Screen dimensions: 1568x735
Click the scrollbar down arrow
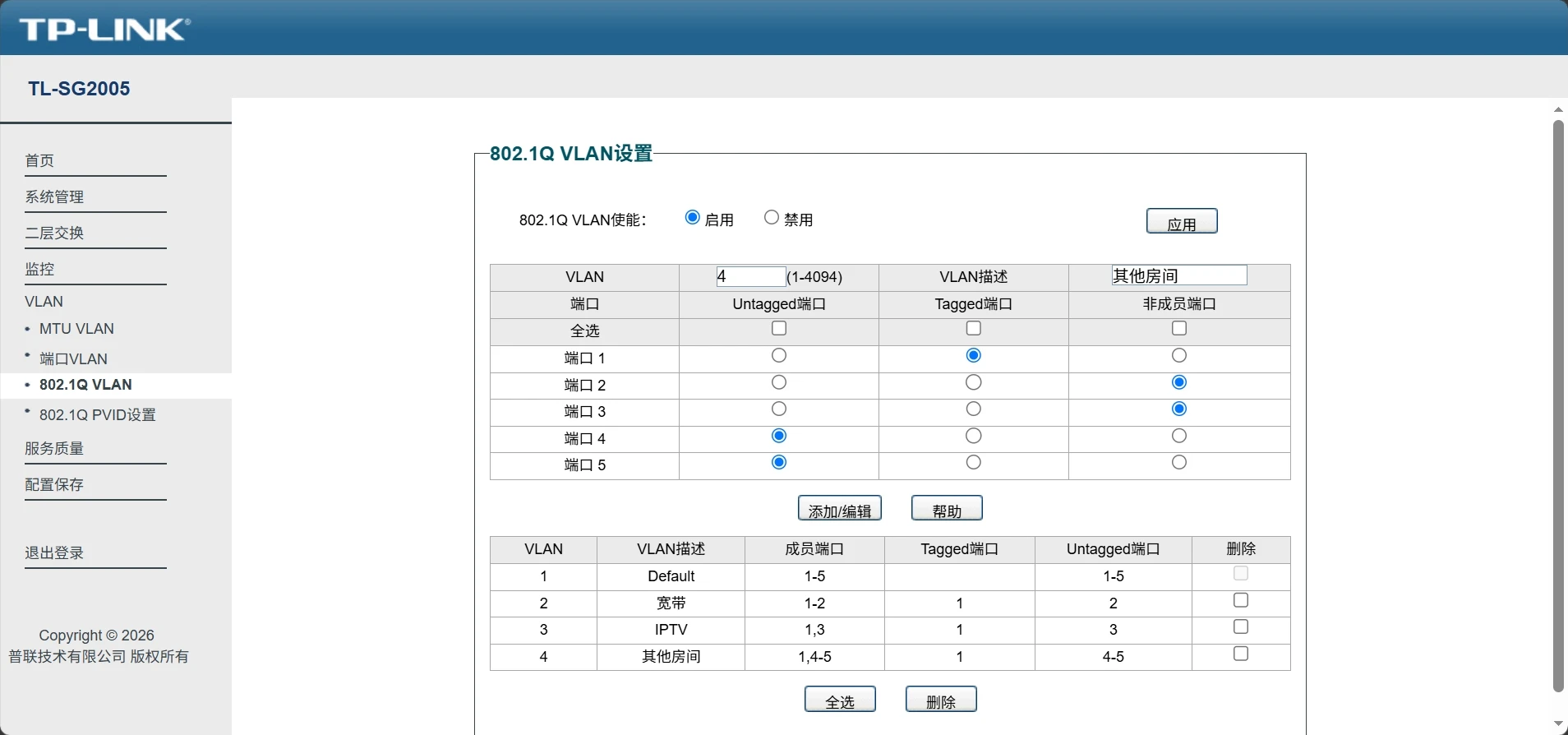[x=1558, y=724]
